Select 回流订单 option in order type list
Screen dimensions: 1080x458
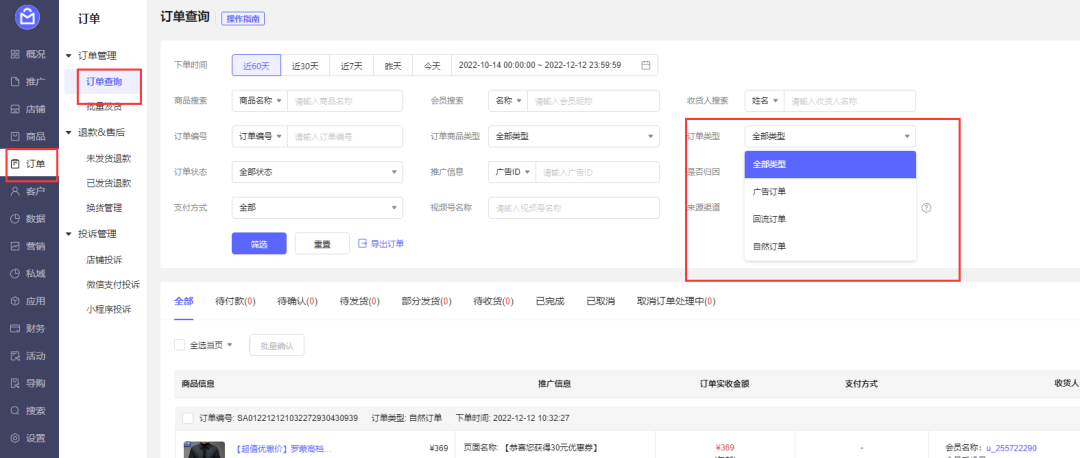(830, 219)
